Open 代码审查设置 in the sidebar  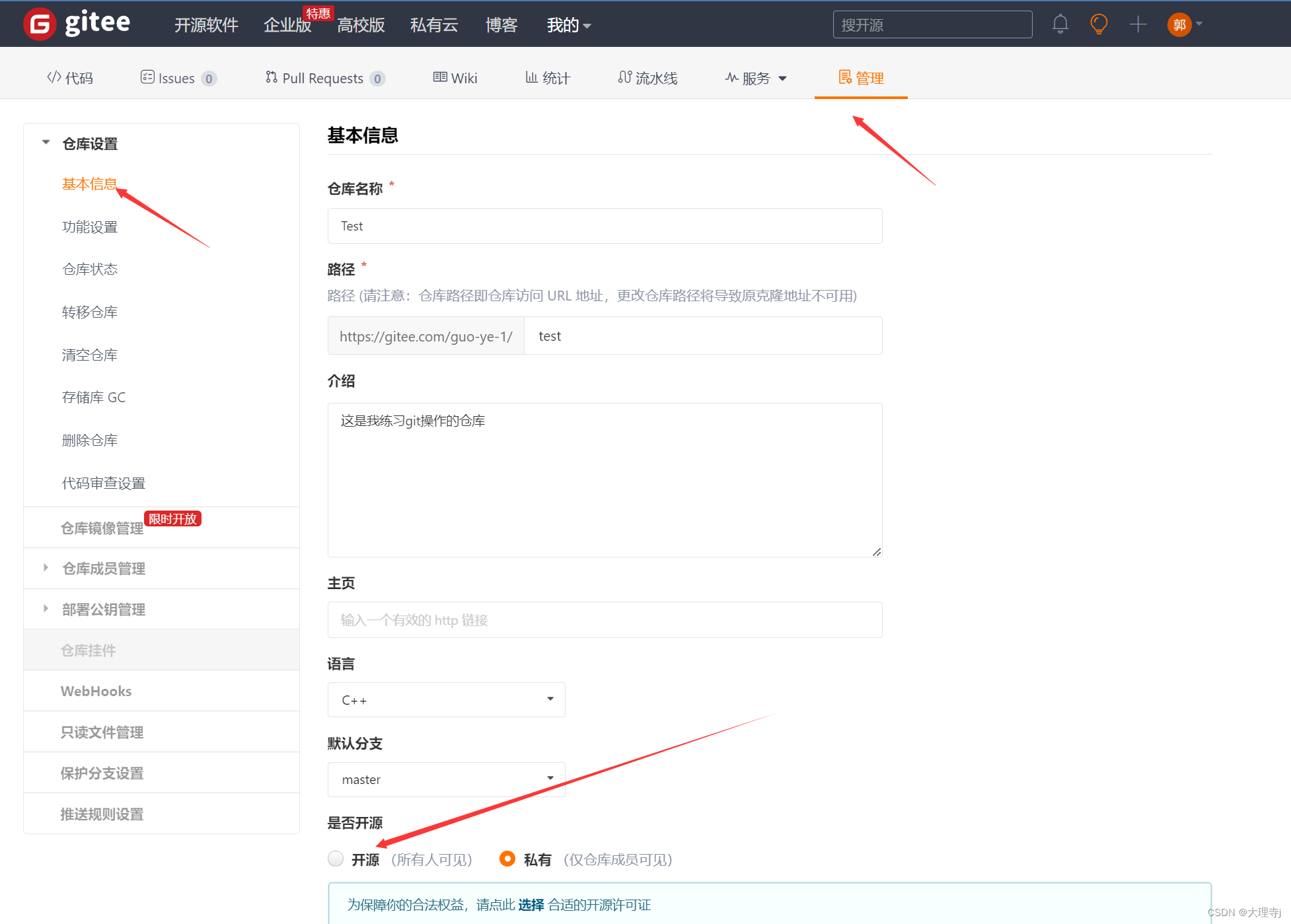pyautogui.click(x=104, y=483)
